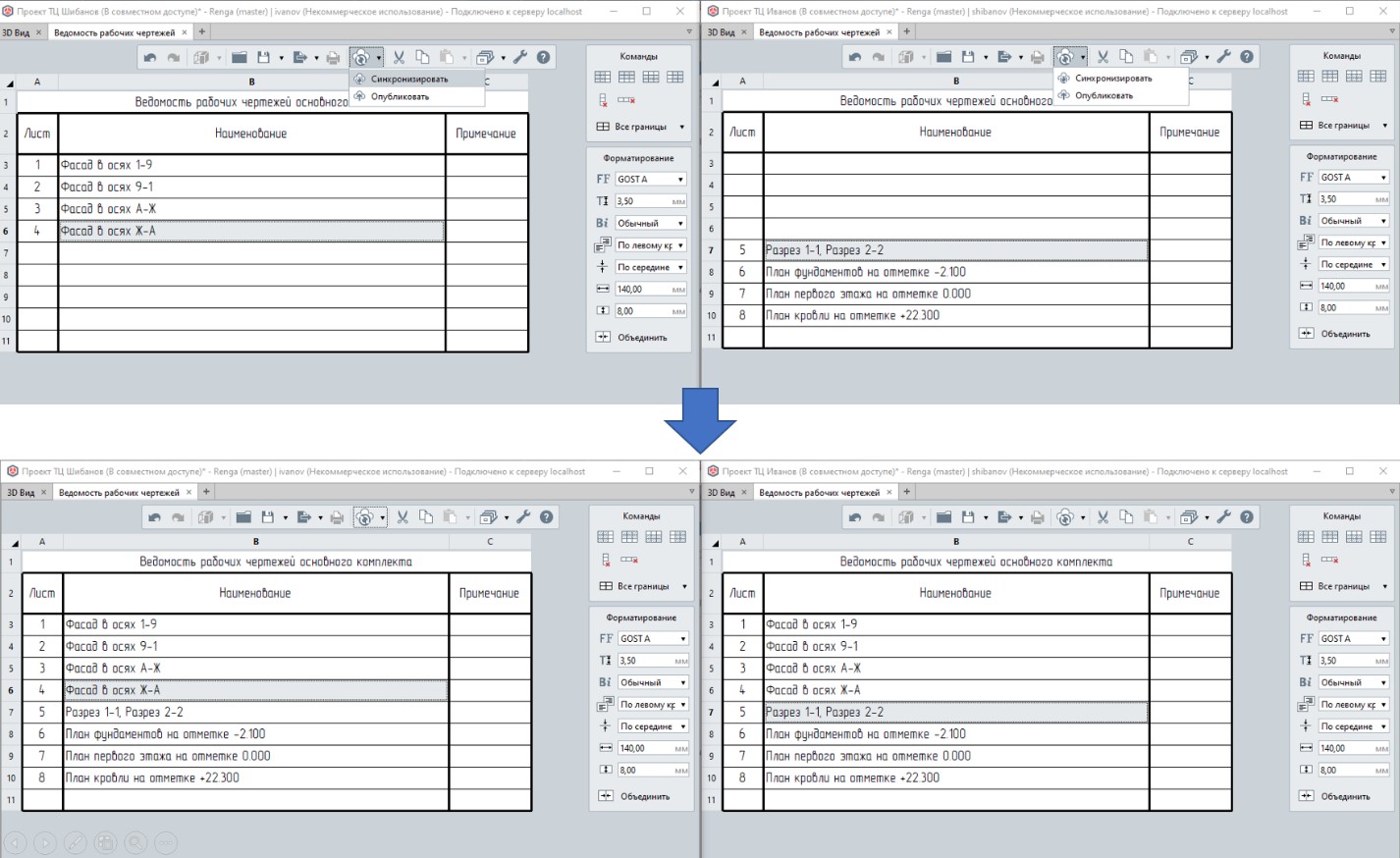Open question-mark help icon in lower ivanov window
Viewport: 1400px width, 858px height.
[x=547, y=517]
